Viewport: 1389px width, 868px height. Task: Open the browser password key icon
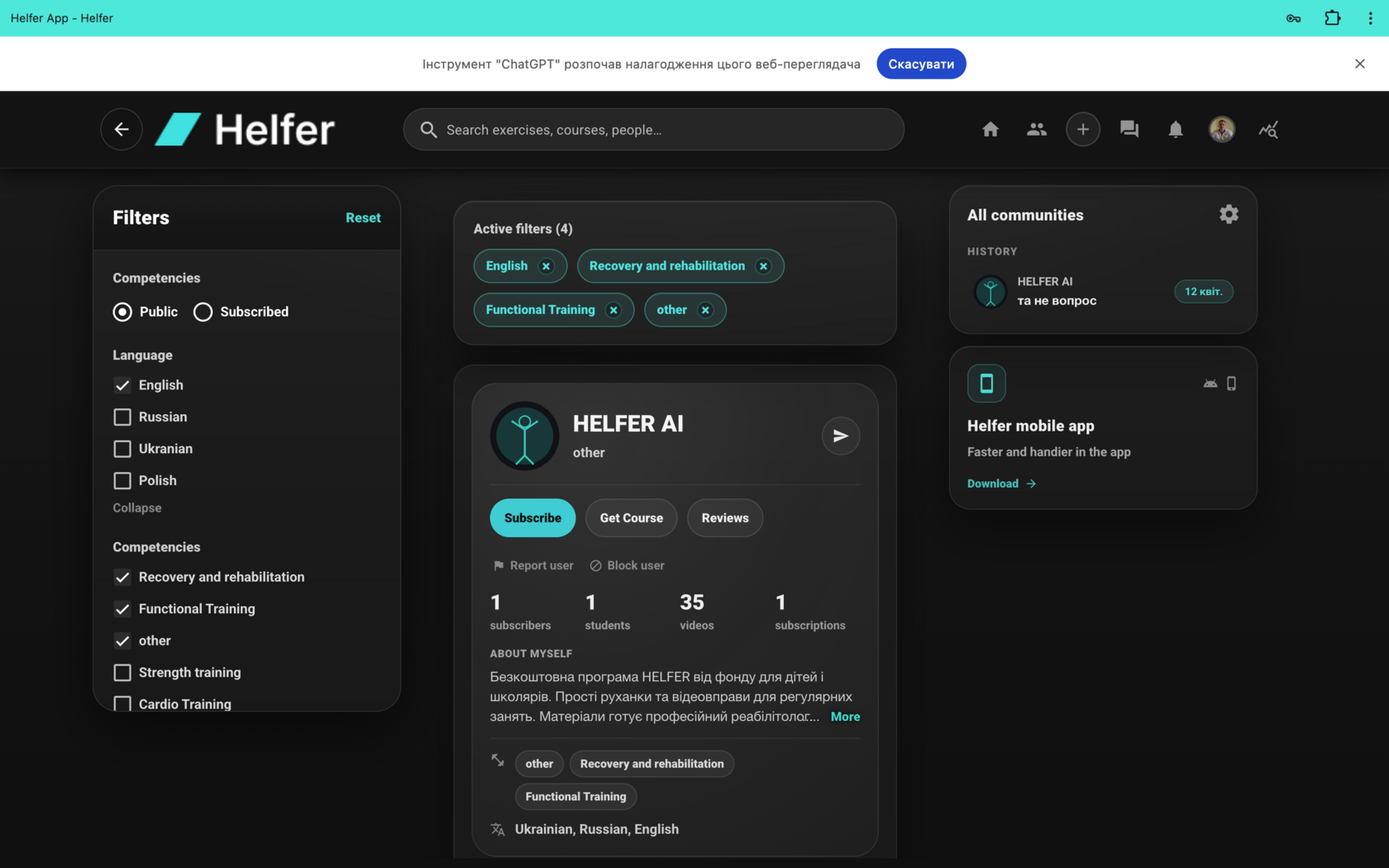1294,18
